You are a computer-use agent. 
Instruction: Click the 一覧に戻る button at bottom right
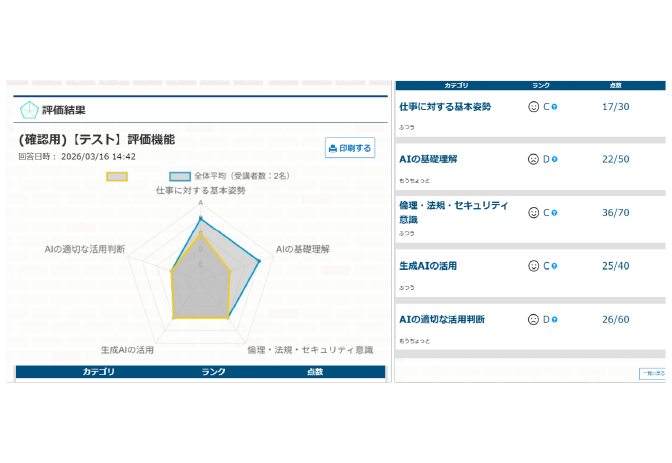pyautogui.click(x=653, y=373)
